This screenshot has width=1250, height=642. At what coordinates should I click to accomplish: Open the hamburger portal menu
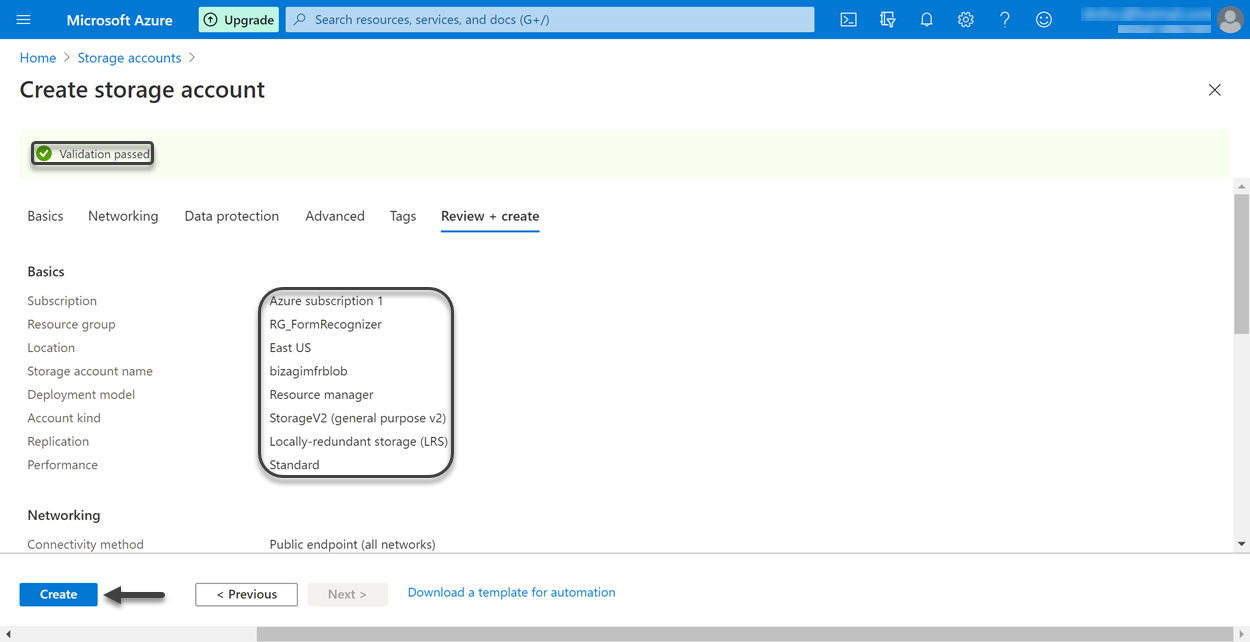pos(24,20)
